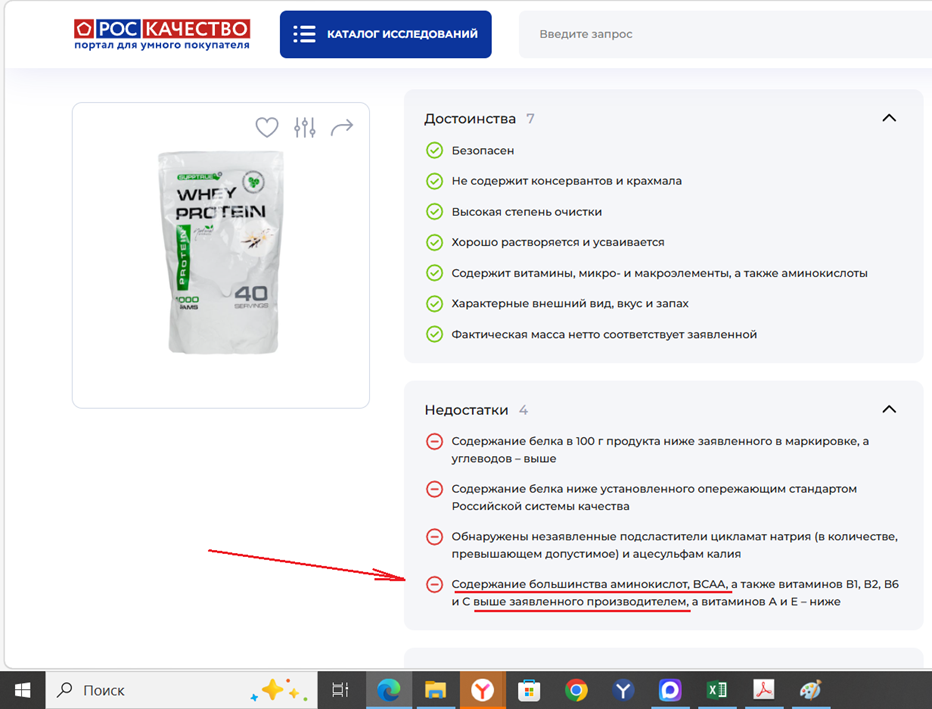Image resolution: width=932 pixels, height=709 pixels.
Task: Share product using arrow icon
Action: tap(342, 127)
